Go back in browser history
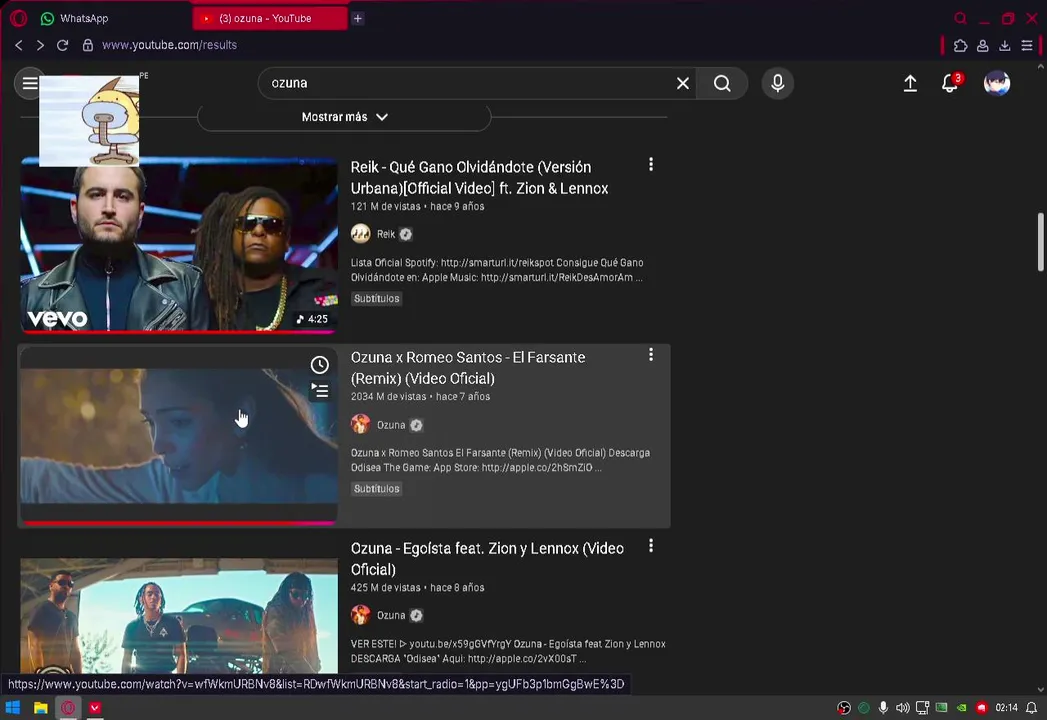 (x=19, y=45)
